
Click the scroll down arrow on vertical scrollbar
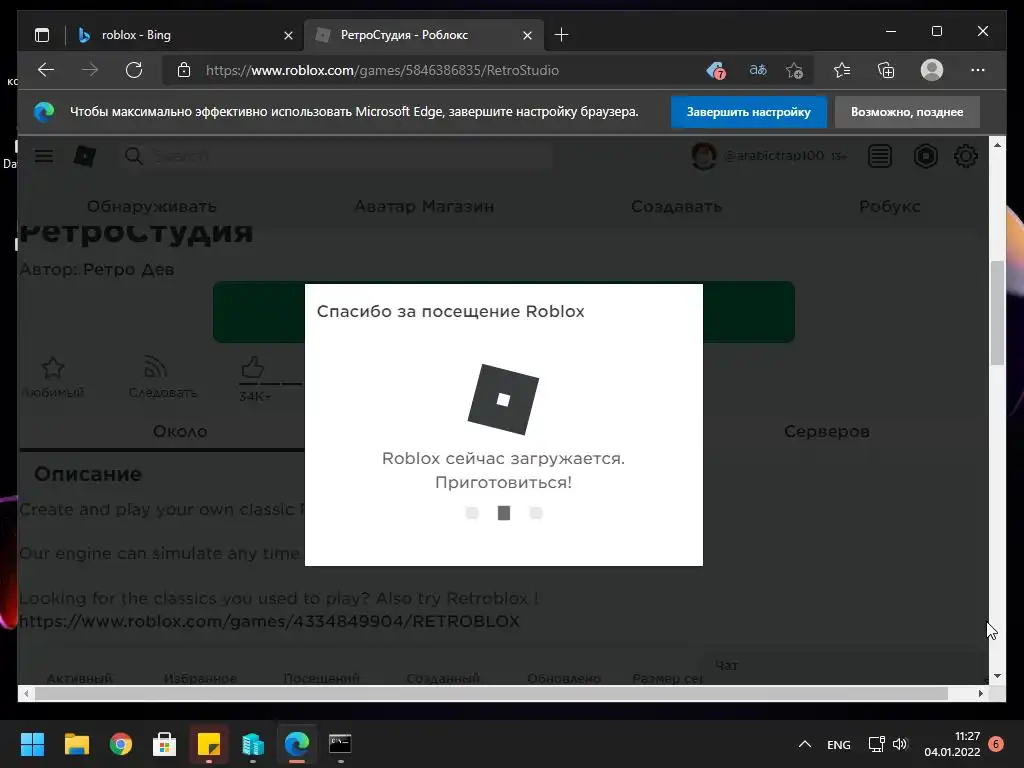(997, 676)
